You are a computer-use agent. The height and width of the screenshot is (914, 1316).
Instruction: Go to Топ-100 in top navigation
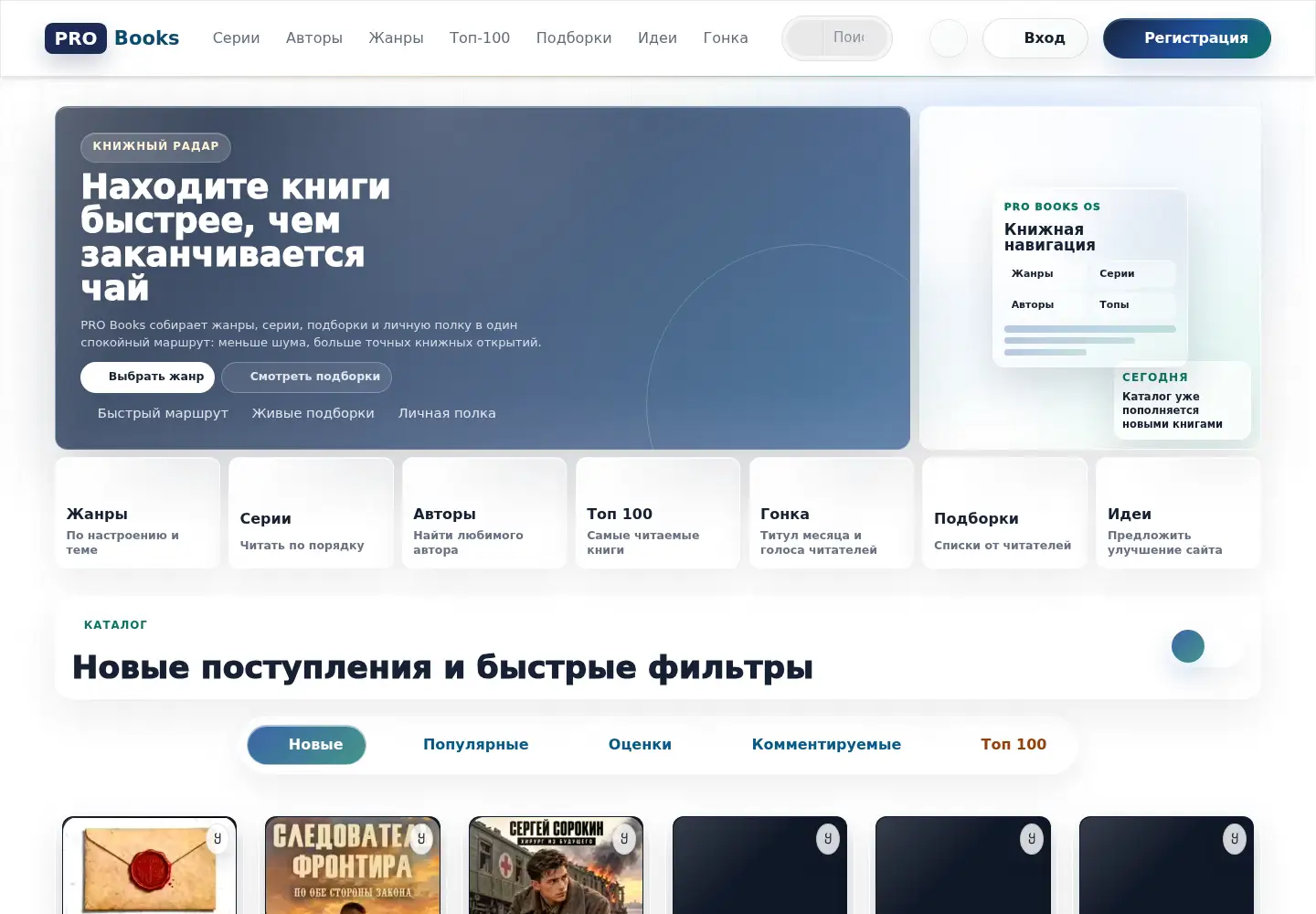[480, 38]
